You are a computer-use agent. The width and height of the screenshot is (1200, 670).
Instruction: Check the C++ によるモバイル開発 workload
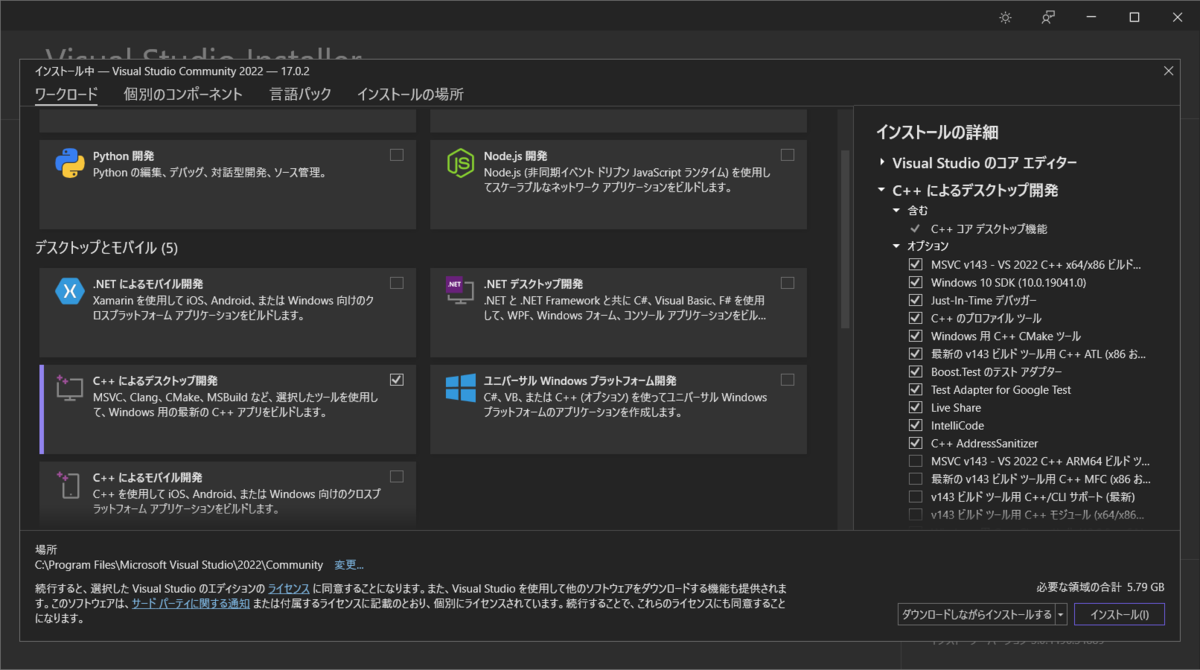coord(397,476)
